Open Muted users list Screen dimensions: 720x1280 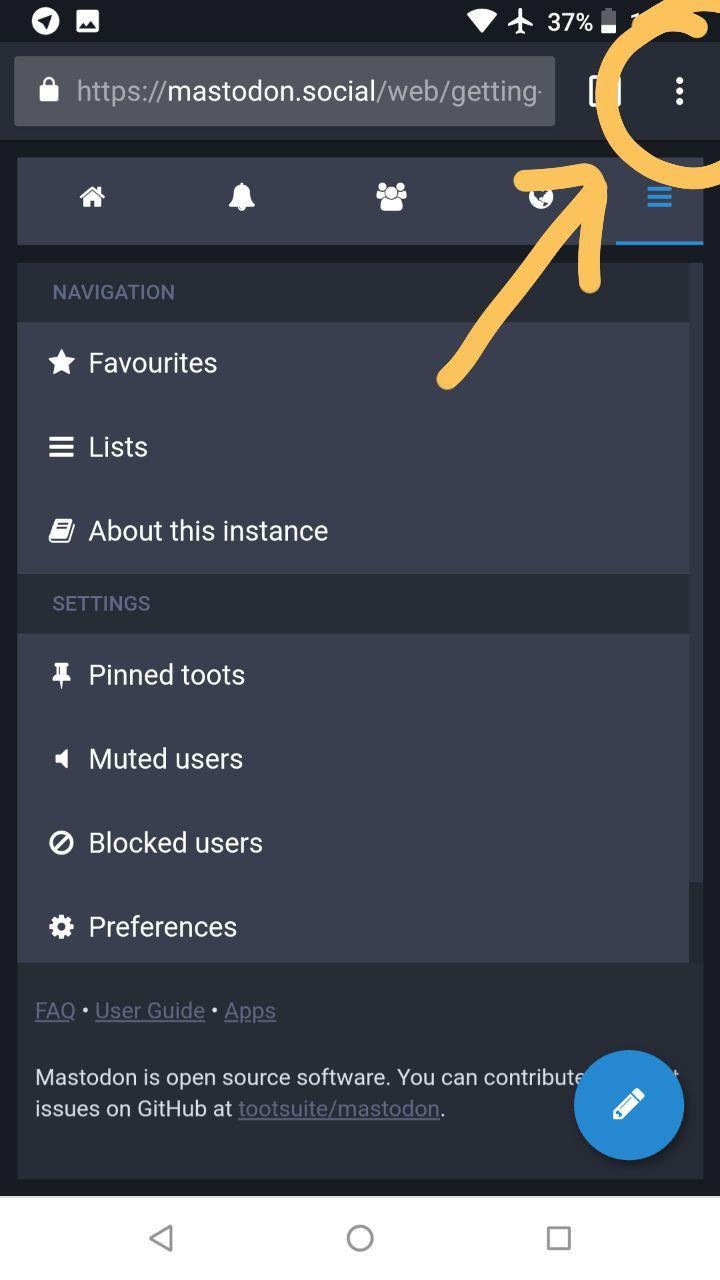tap(165, 759)
